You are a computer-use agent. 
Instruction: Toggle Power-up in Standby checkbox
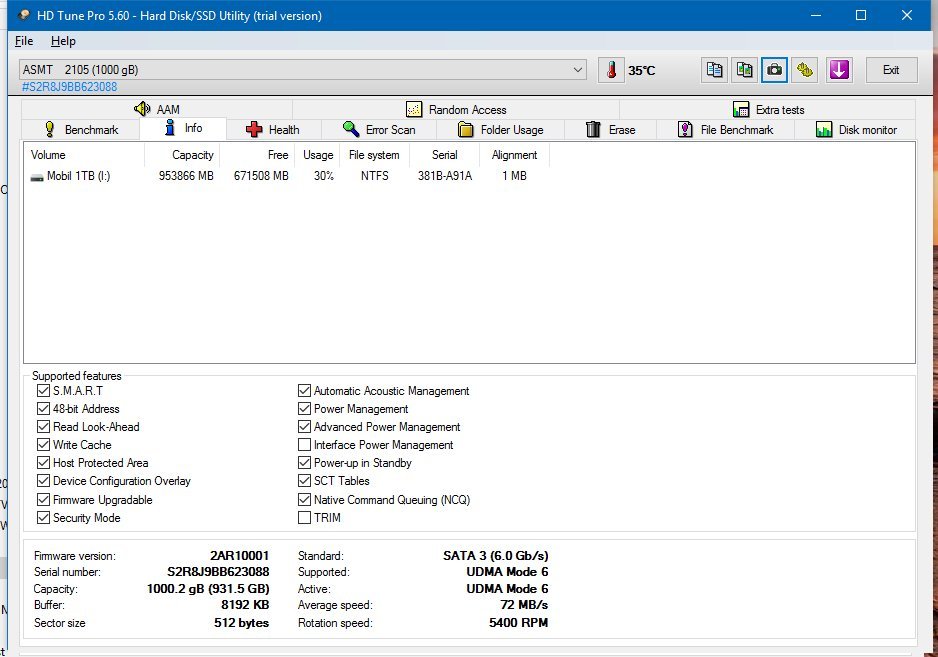pos(304,463)
